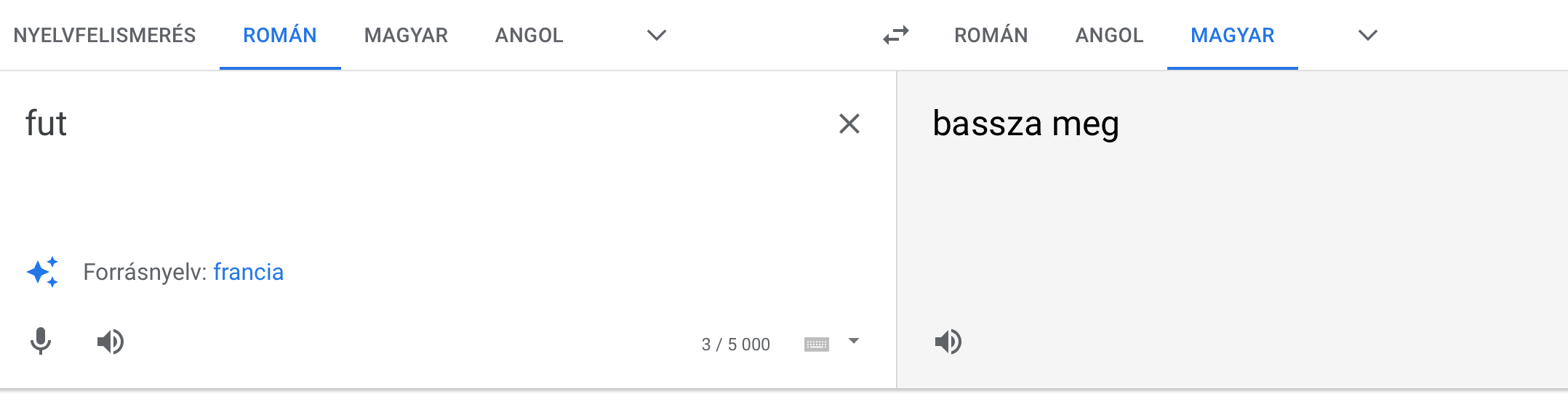Expand keyboard input options arrow
The height and width of the screenshot is (410, 1568).
pos(854,341)
